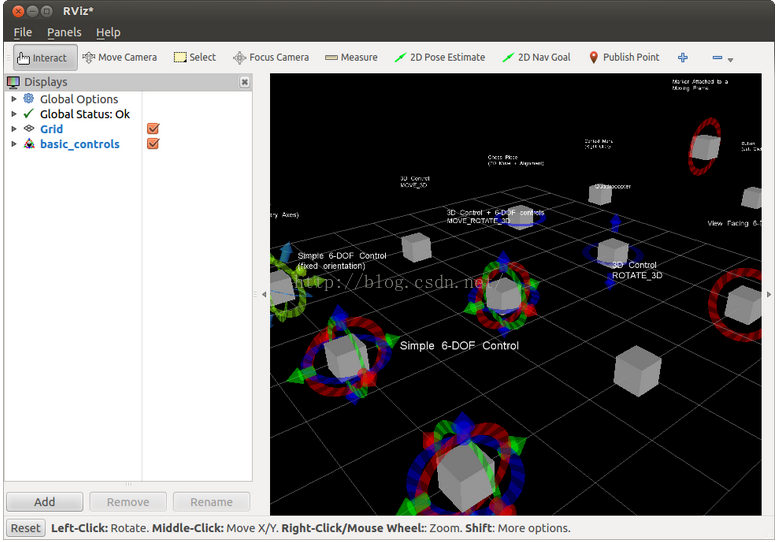Image resolution: width=778 pixels, height=542 pixels.
Task: Close the Displays panel
Action: coord(245,82)
